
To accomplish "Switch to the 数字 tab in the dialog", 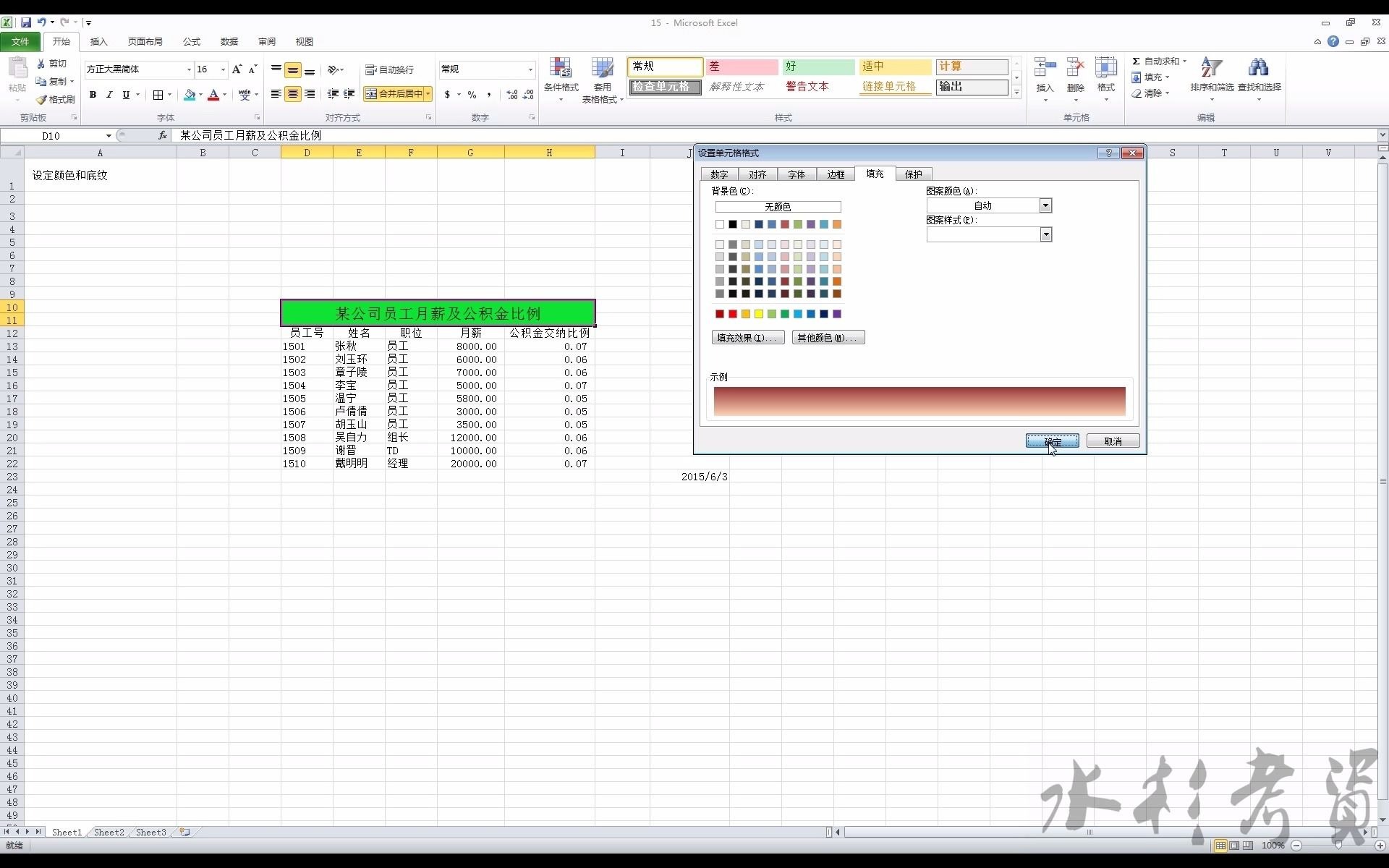I will click(719, 174).
